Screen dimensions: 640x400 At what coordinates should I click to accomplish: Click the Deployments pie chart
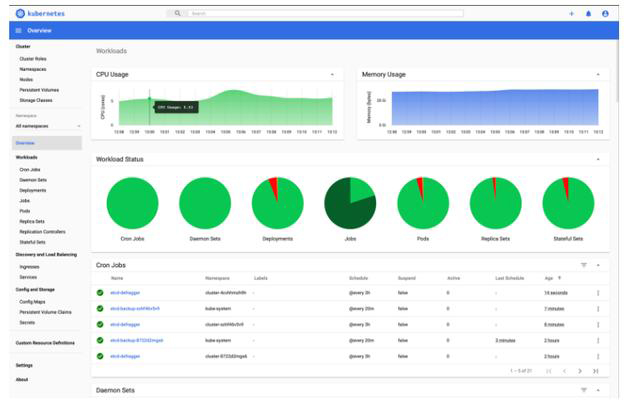click(x=278, y=203)
